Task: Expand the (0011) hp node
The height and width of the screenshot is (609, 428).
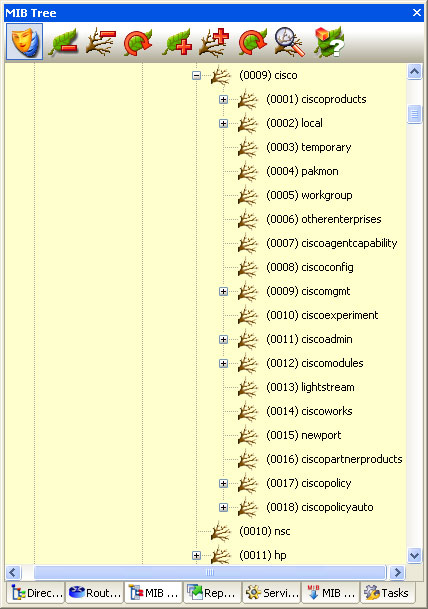Action: coord(197,555)
